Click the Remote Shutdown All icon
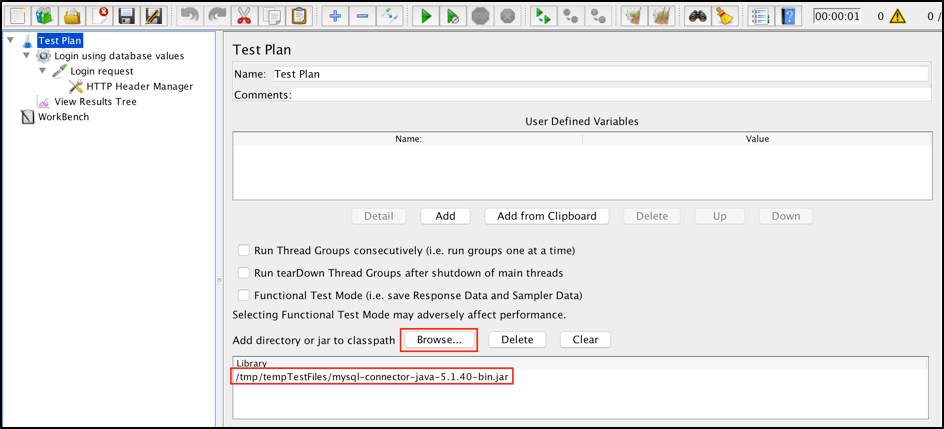Screen dimensions: 944x429 tap(598, 16)
